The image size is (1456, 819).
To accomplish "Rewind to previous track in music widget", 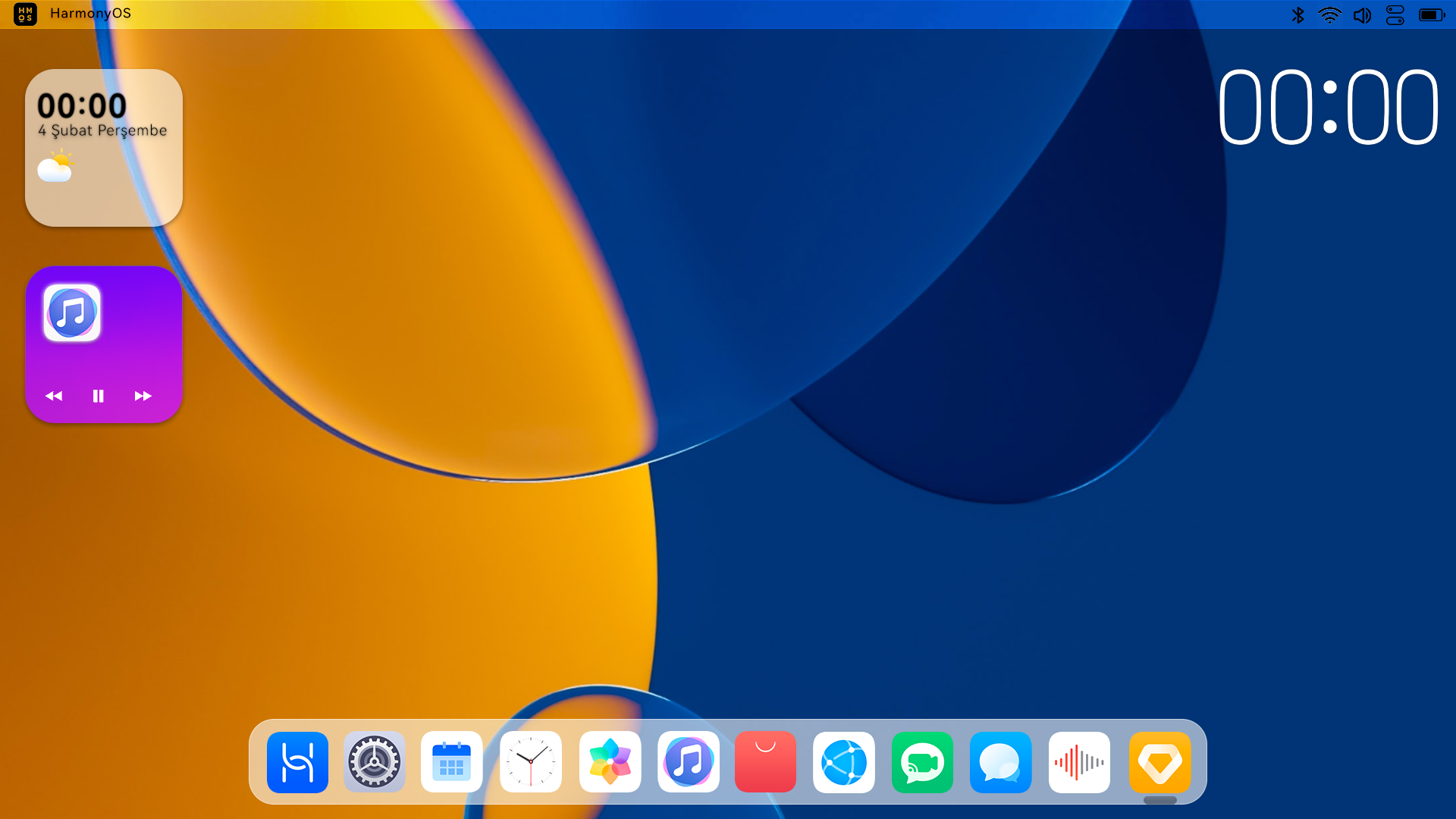I will click(x=54, y=396).
